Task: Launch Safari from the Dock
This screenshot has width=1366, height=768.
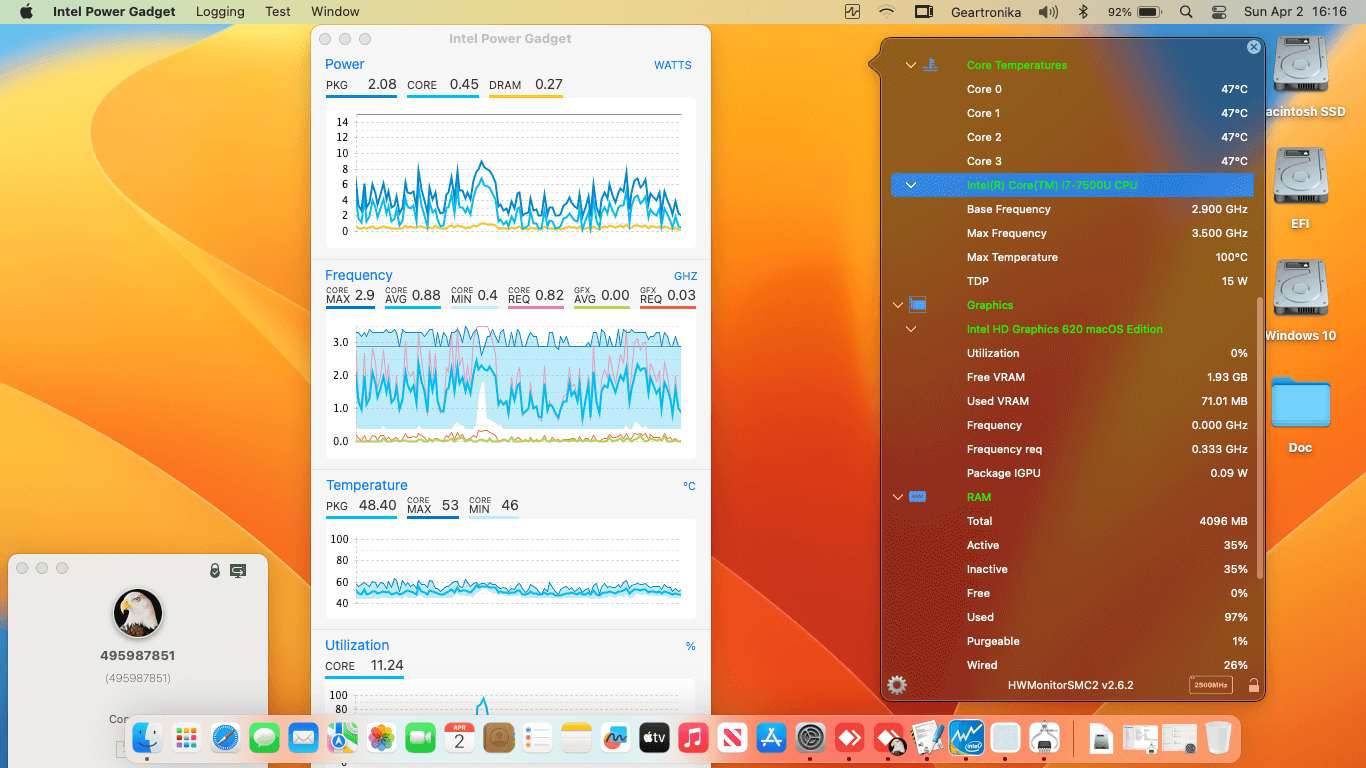Action: tap(225, 738)
